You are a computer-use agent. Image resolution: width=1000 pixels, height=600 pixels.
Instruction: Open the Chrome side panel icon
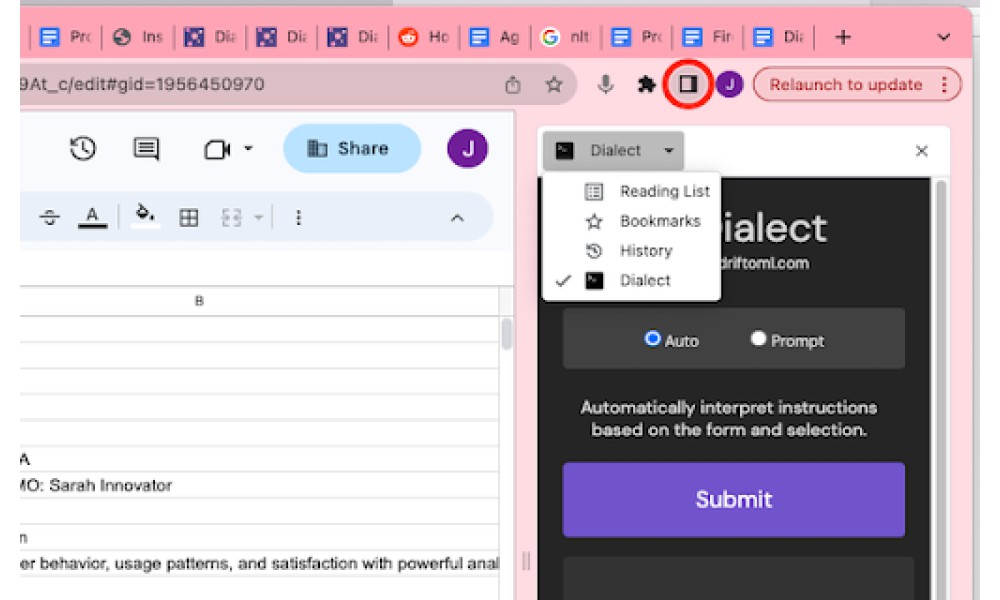688,84
